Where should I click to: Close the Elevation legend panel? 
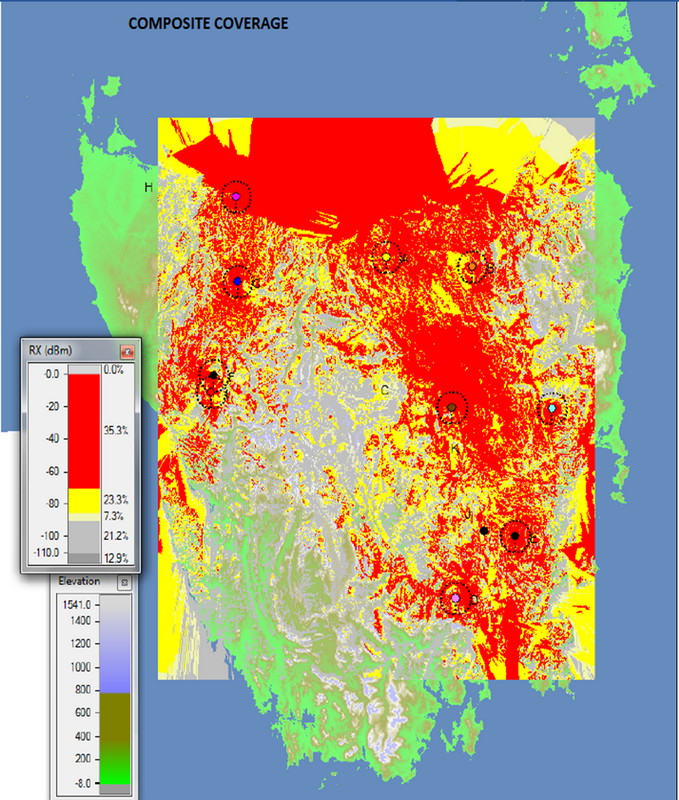point(124,582)
